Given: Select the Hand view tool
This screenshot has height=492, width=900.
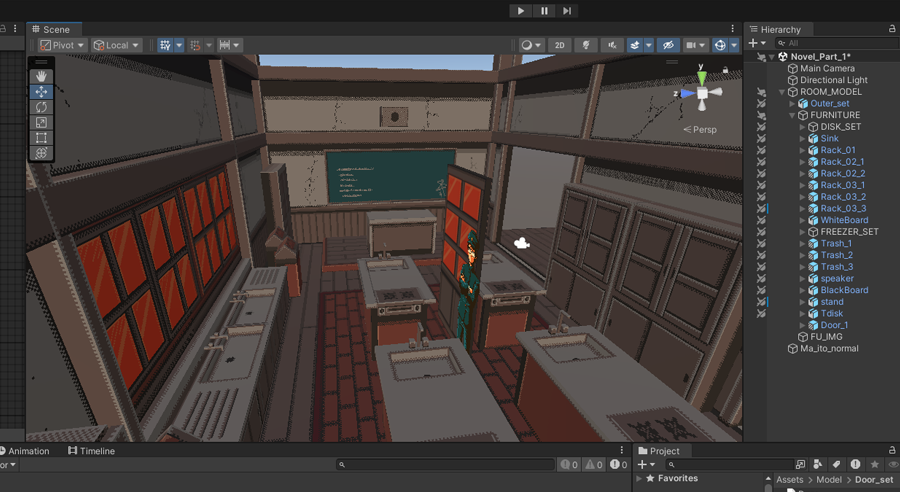Looking at the screenshot, I should coord(41,76).
